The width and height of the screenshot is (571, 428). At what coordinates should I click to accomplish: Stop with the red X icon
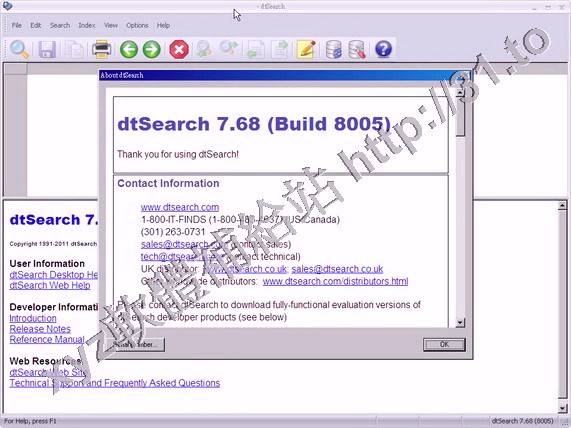[179, 49]
